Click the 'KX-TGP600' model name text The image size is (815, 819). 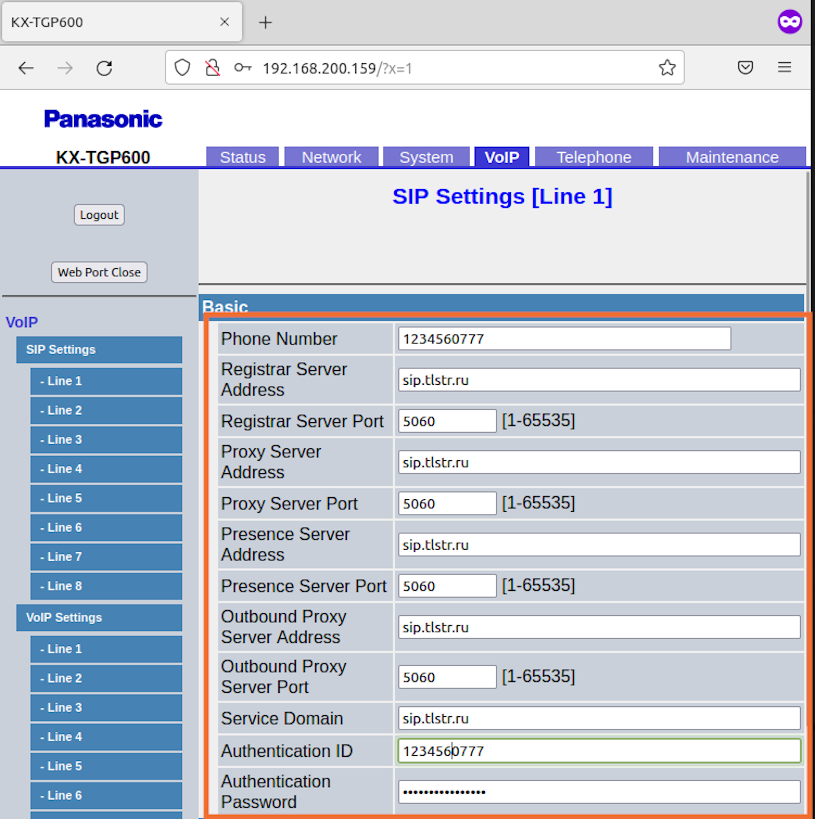click(103, 157)
